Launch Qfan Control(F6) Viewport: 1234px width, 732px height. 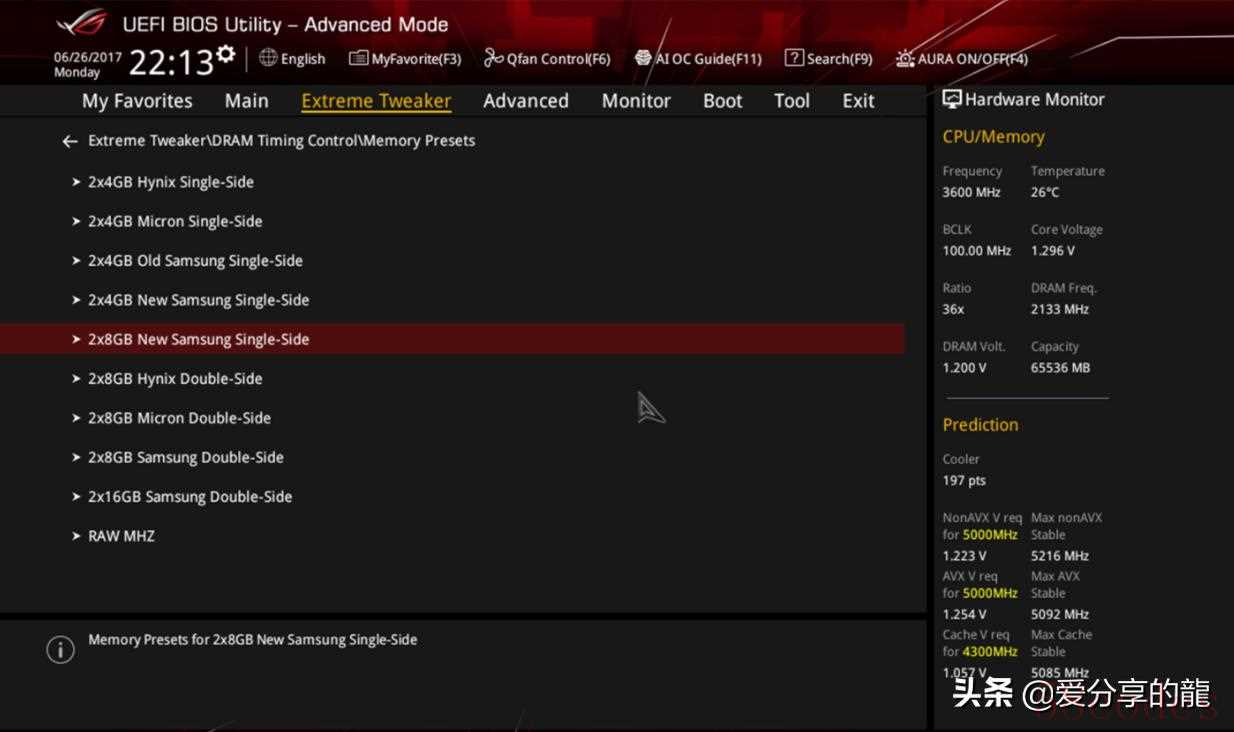tap(547, 58)
